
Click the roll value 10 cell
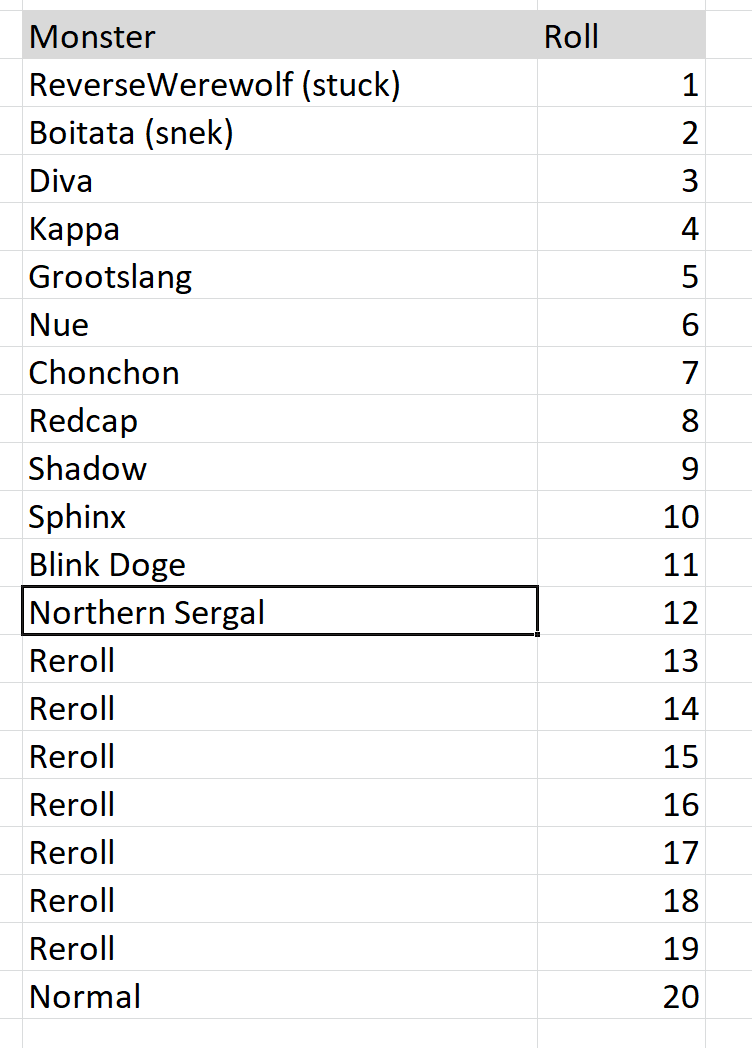pos(620,517)
